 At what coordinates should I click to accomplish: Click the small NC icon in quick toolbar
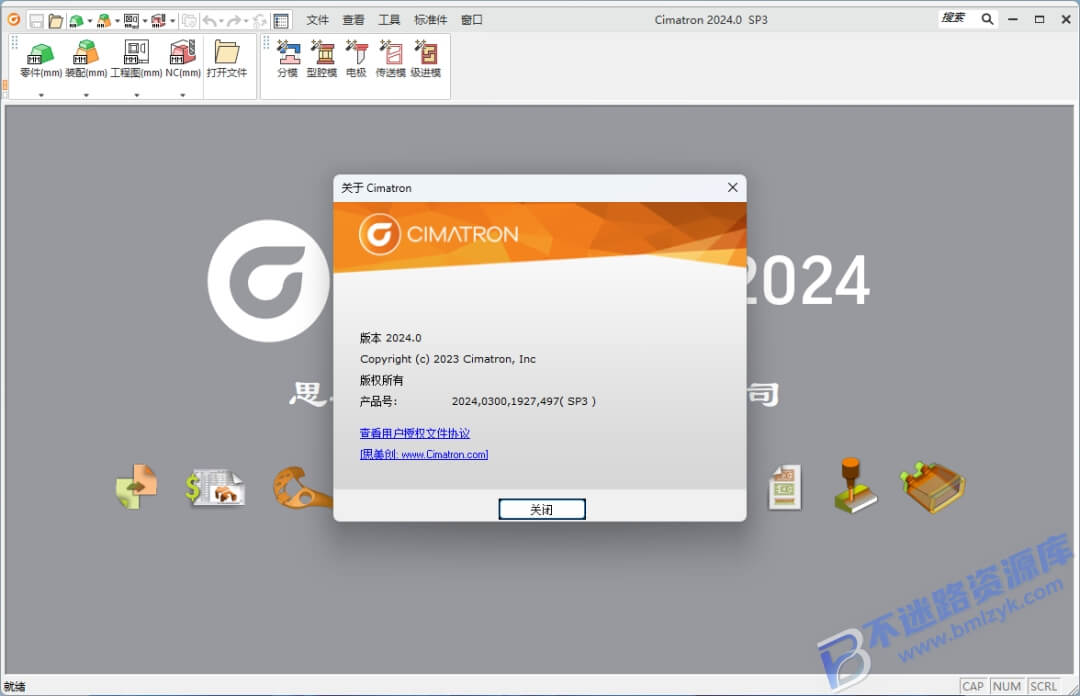coord(159,21)
